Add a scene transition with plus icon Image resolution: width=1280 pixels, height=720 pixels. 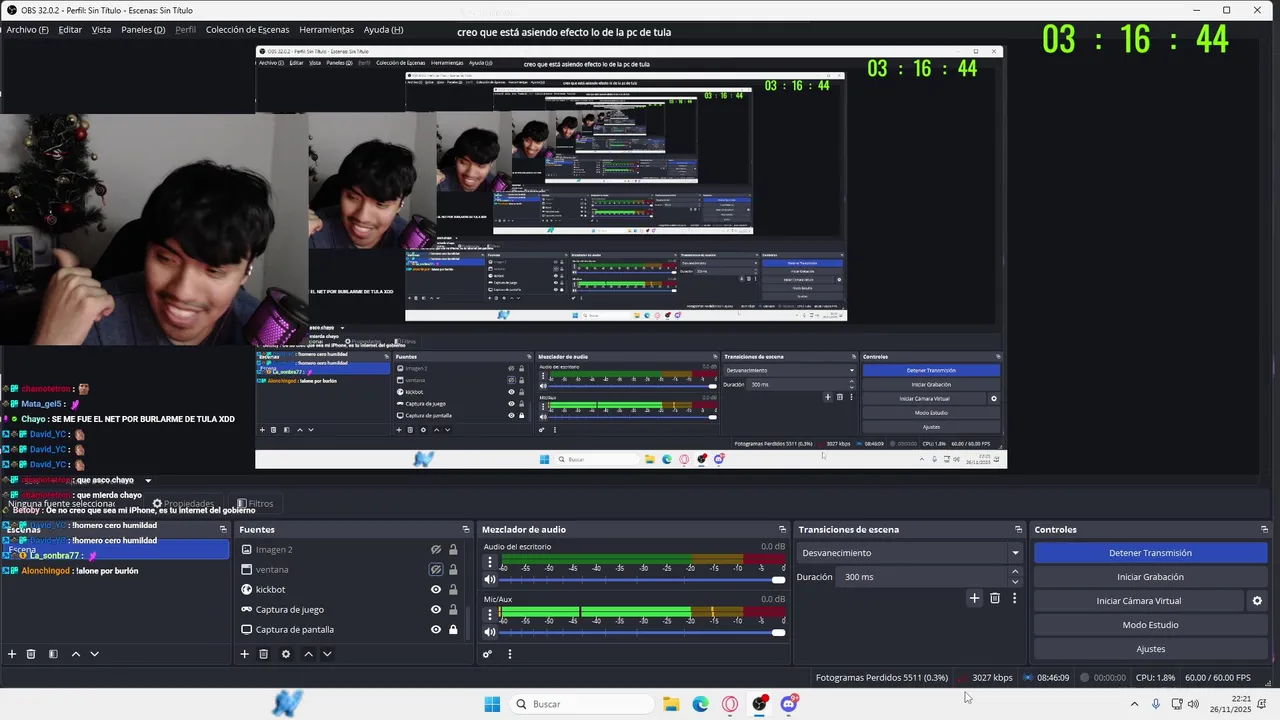pyautogui.click(x=974, y=598)
